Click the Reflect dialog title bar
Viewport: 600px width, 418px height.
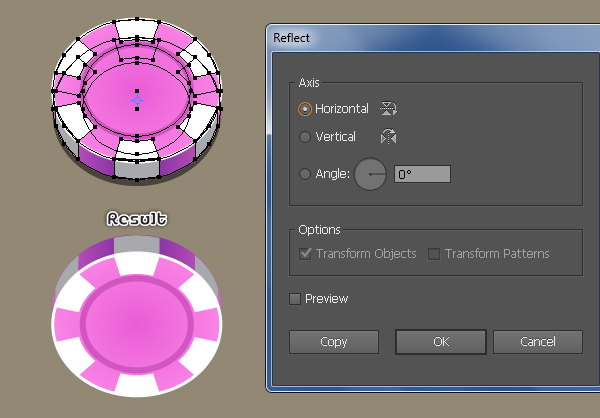pyautogui.click(x=433, y=38)
